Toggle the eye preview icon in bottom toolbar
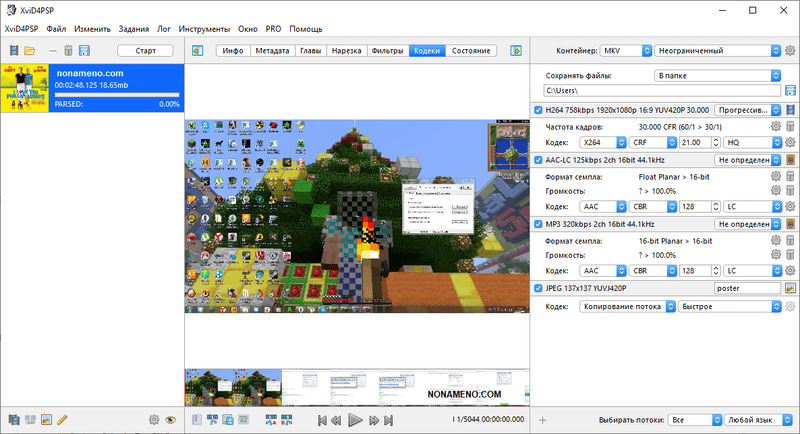 click(170, 420)
